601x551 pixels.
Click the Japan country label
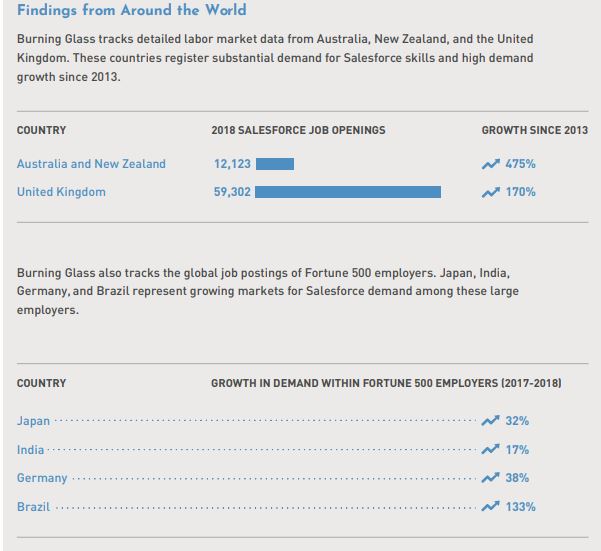tap(33, 421)
